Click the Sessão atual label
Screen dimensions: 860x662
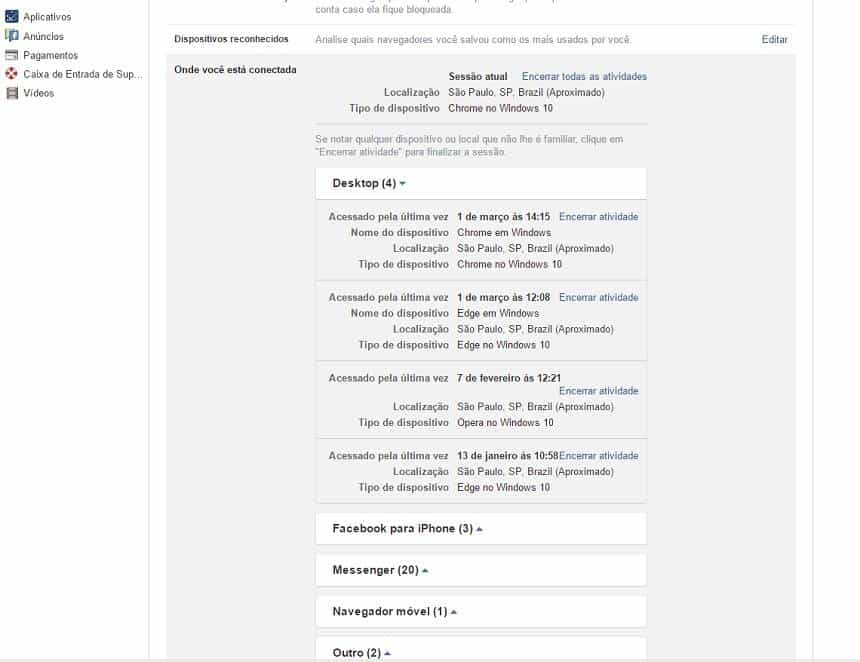click(x=478, y=77)
